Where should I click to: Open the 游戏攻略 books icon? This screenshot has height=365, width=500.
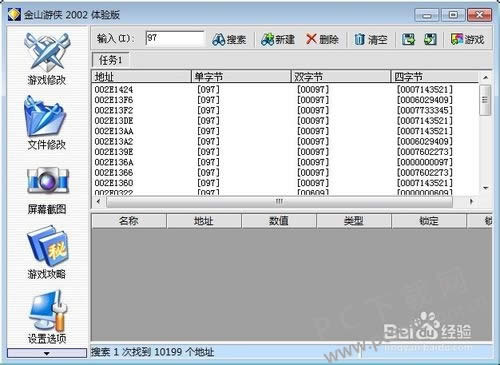47,246
